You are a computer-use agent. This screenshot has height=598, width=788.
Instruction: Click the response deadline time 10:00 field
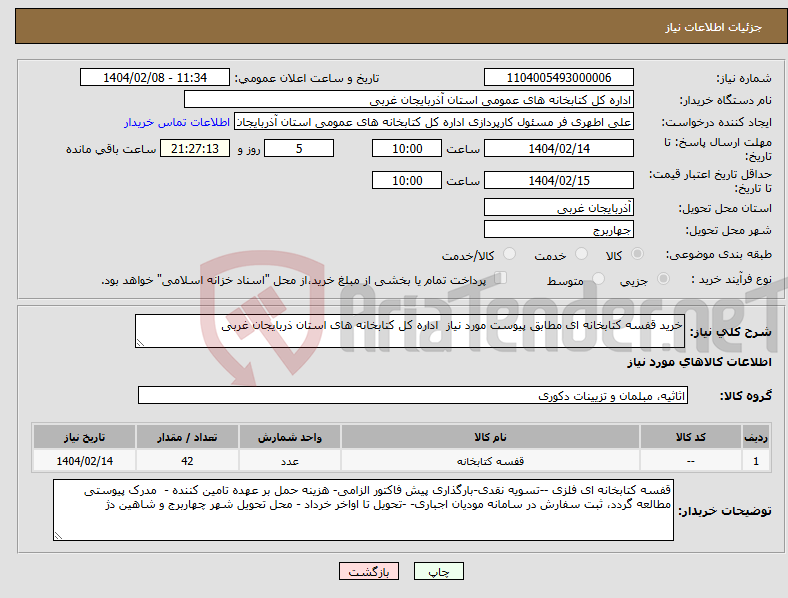pyautogui.click(x=407, y=148)
